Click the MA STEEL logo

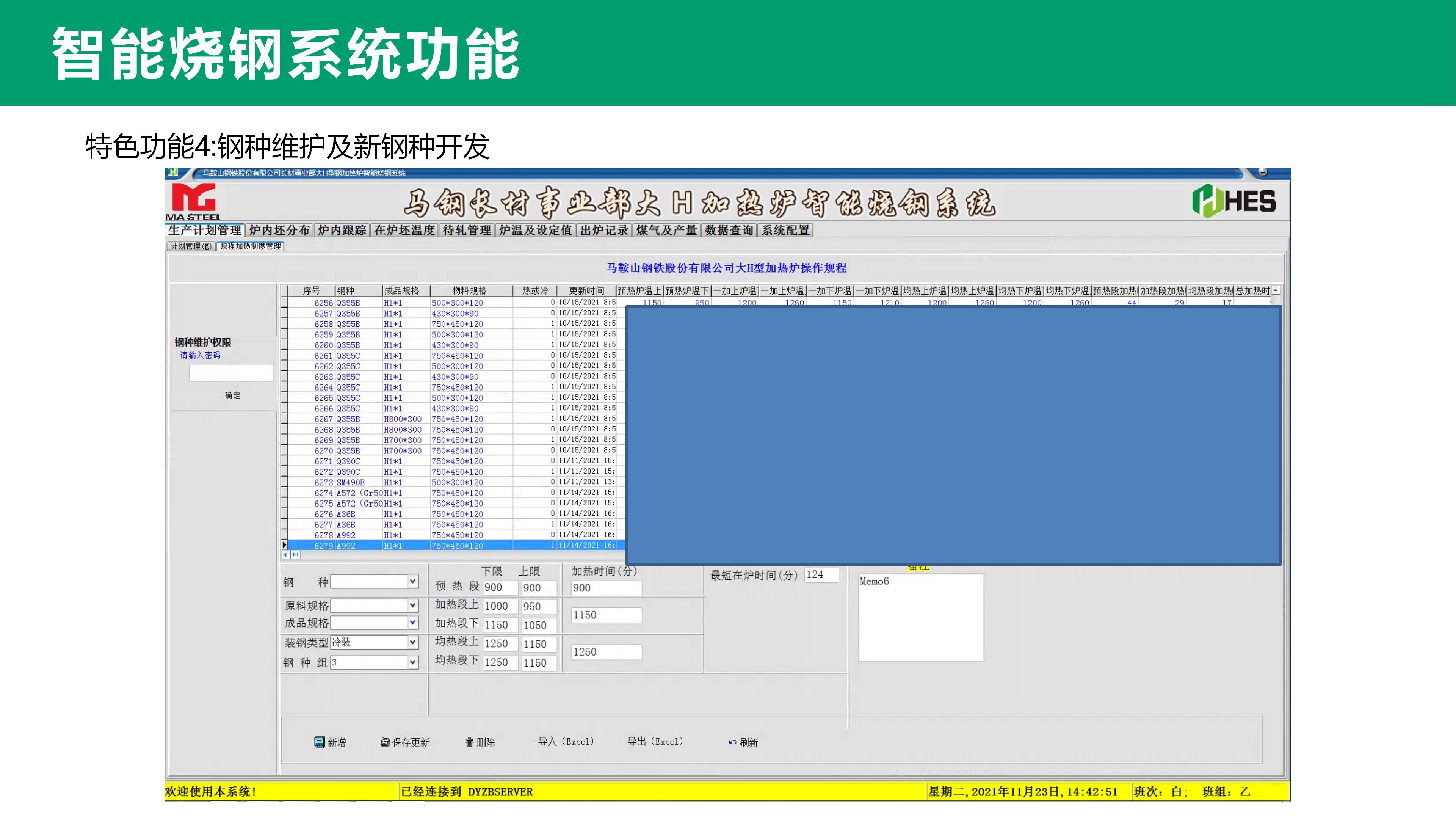[193, 201]
